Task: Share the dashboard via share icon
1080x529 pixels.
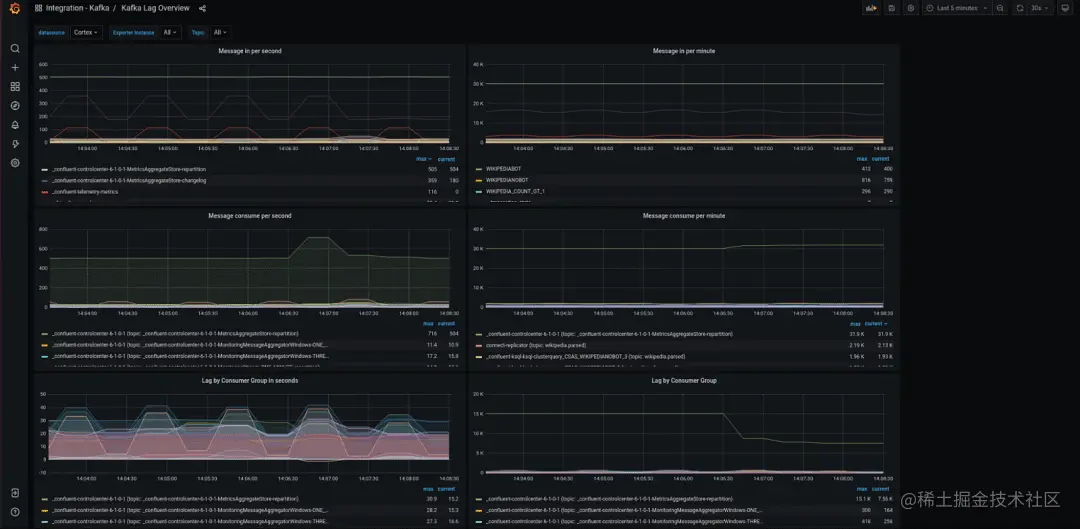Action: (x=202, y=8)
